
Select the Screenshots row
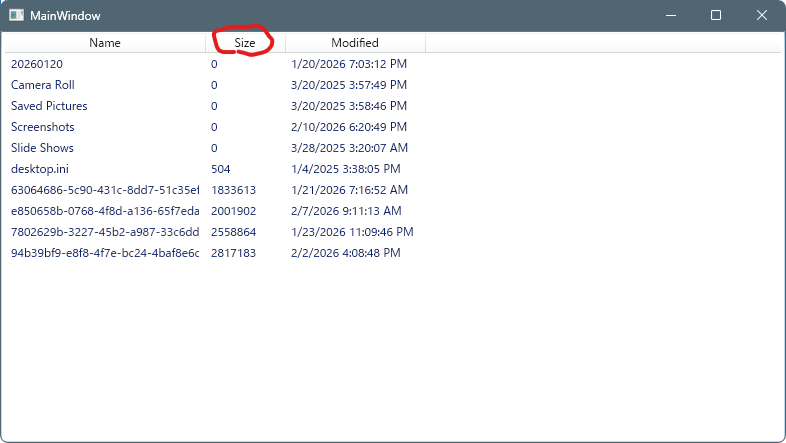click(43, 127)
